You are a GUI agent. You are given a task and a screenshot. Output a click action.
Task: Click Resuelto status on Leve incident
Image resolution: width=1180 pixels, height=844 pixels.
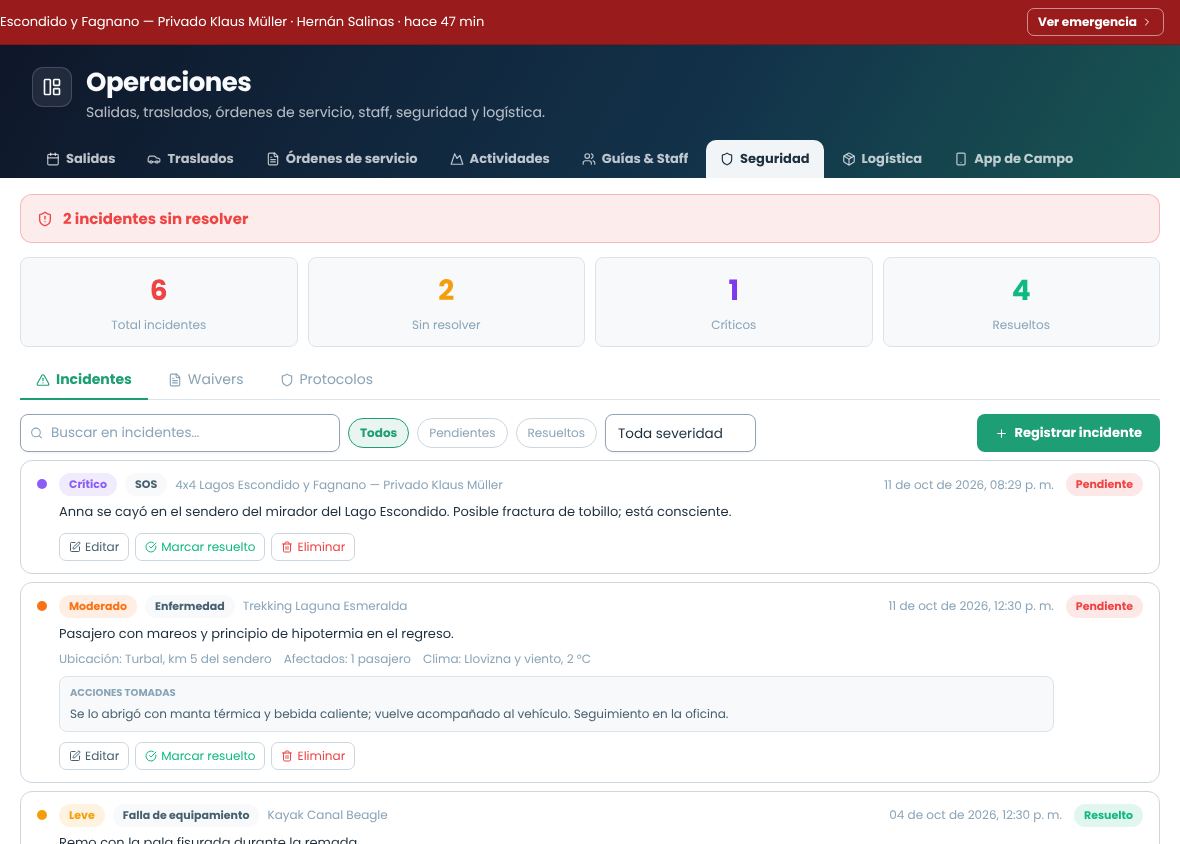click(1109, 815)
